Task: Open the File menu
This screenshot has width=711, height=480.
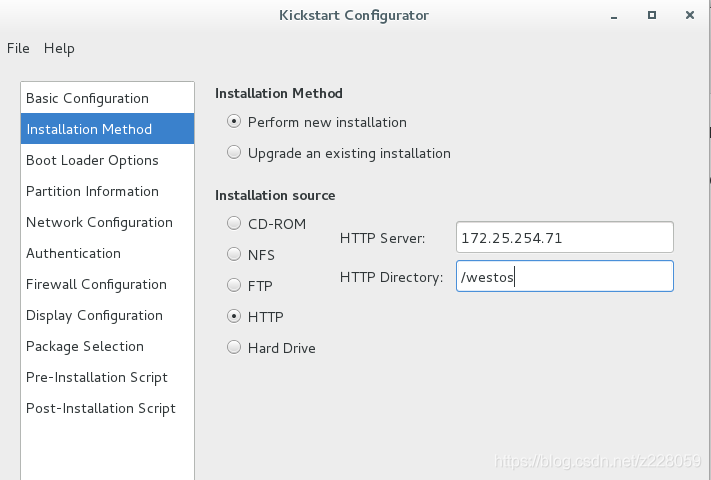Action: (x=18, y=48)
